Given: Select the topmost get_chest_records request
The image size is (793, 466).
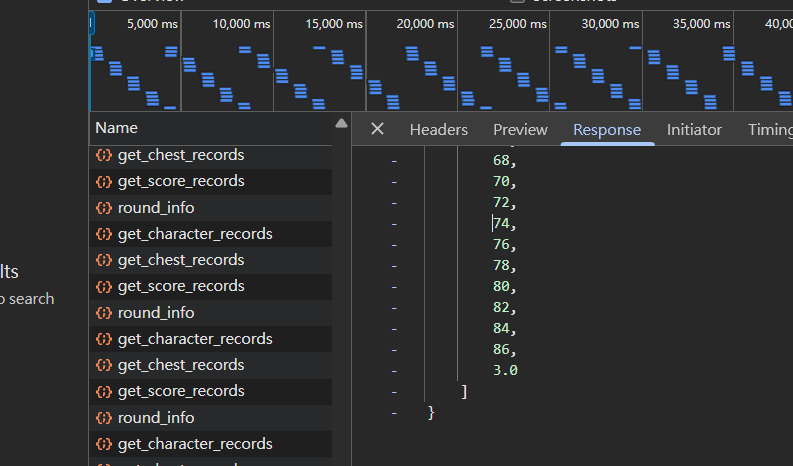Looking at the screenshot, I should [210, 155].
